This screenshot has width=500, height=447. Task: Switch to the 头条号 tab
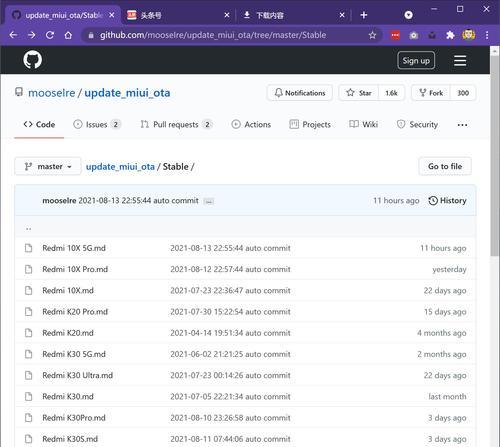point(177,15)
